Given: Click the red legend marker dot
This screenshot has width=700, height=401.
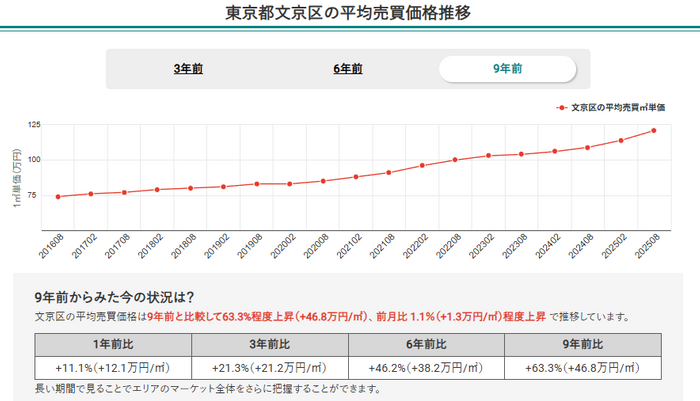Looking at the screenshot, I should pyautogui.click(x=562, y=106).
